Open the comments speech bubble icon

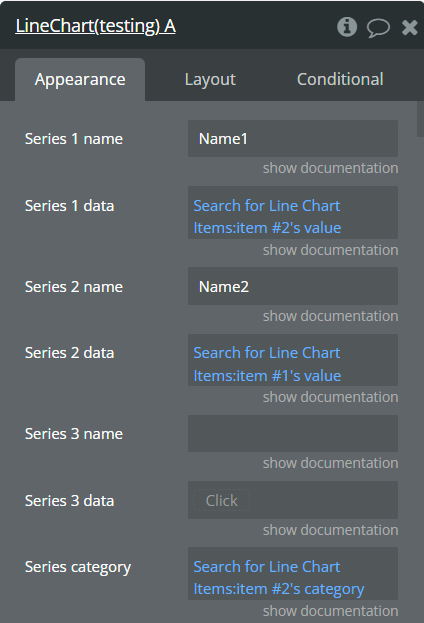coord(378,28)
